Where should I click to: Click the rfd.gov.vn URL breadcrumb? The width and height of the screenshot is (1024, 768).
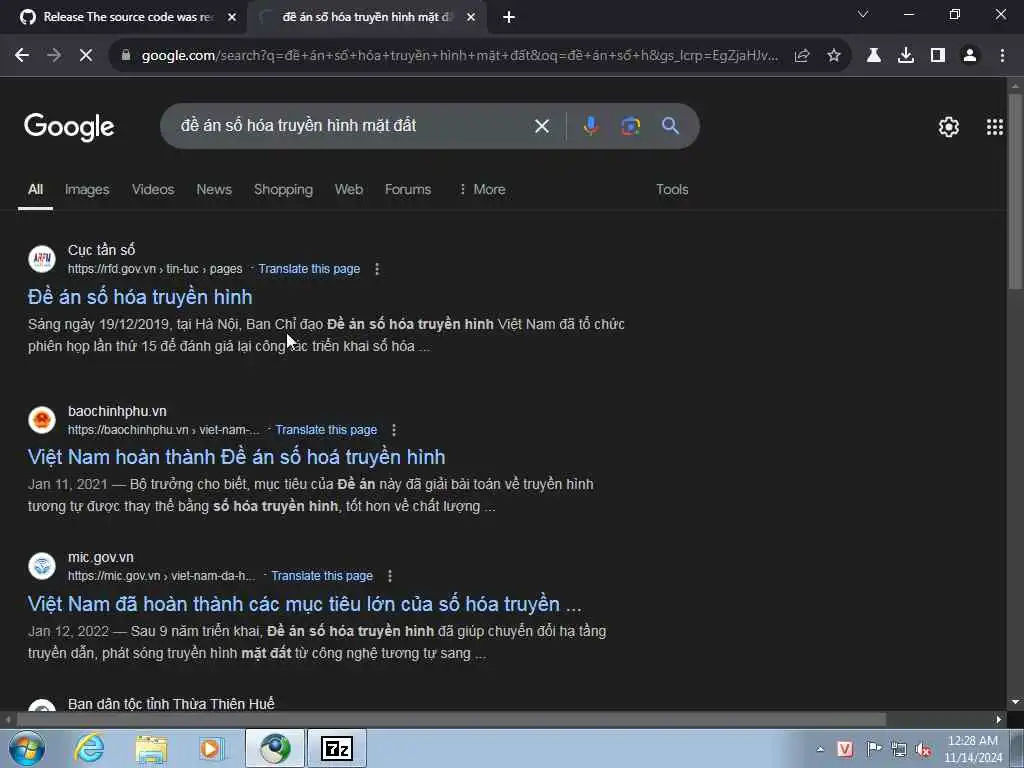pyautogui.click(x=155, y=269)
